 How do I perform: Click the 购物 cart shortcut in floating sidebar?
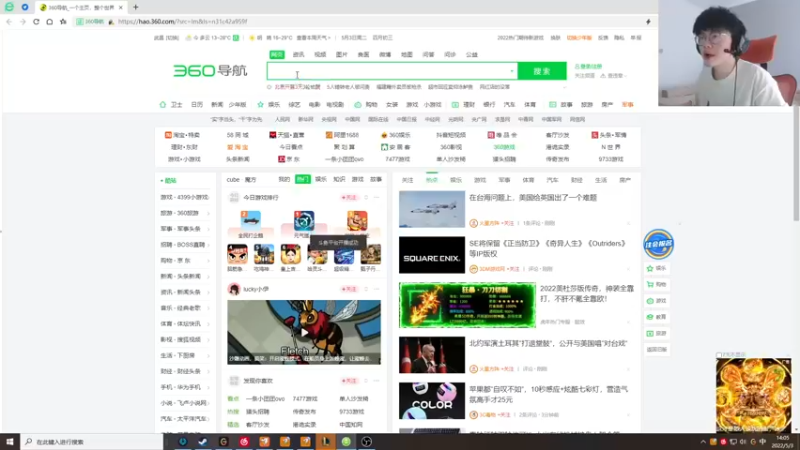pos(657,285)
